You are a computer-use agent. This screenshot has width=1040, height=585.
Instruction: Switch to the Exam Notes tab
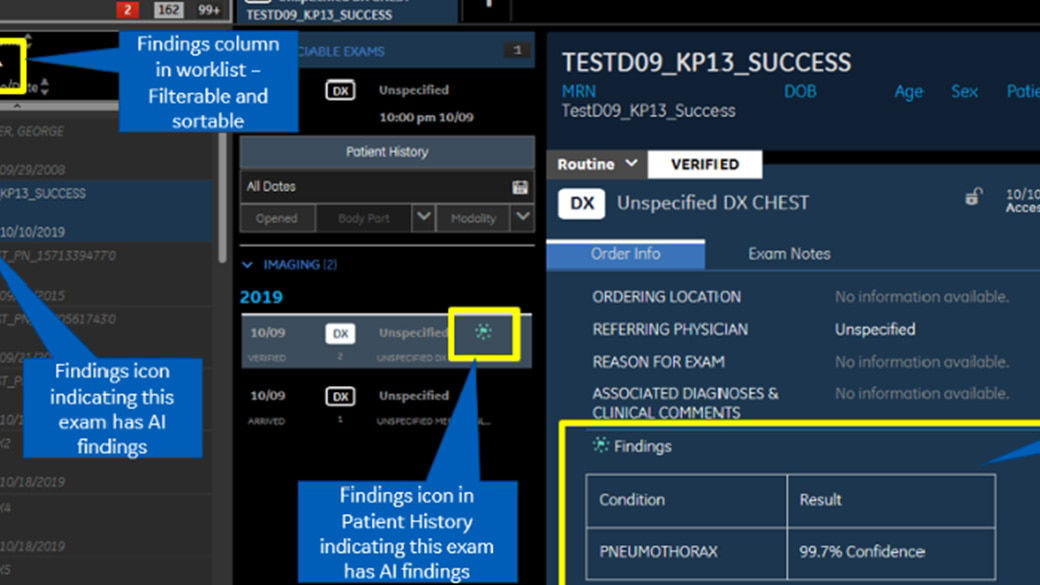pyautogui.click(x=789, y=254)
